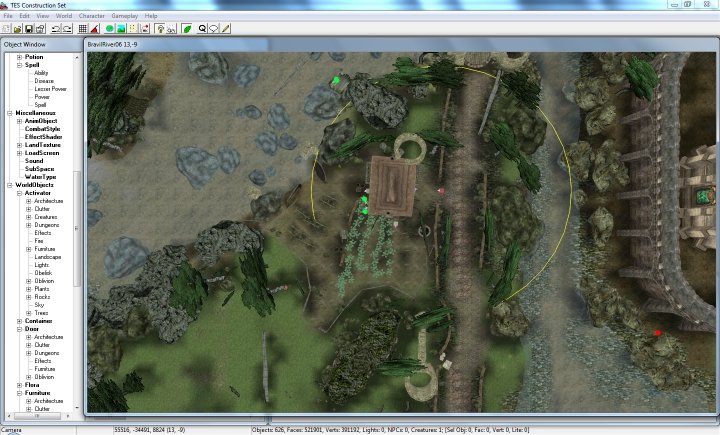
Task: Click the Save plugin floppy icon
Action: click(29, 28)
